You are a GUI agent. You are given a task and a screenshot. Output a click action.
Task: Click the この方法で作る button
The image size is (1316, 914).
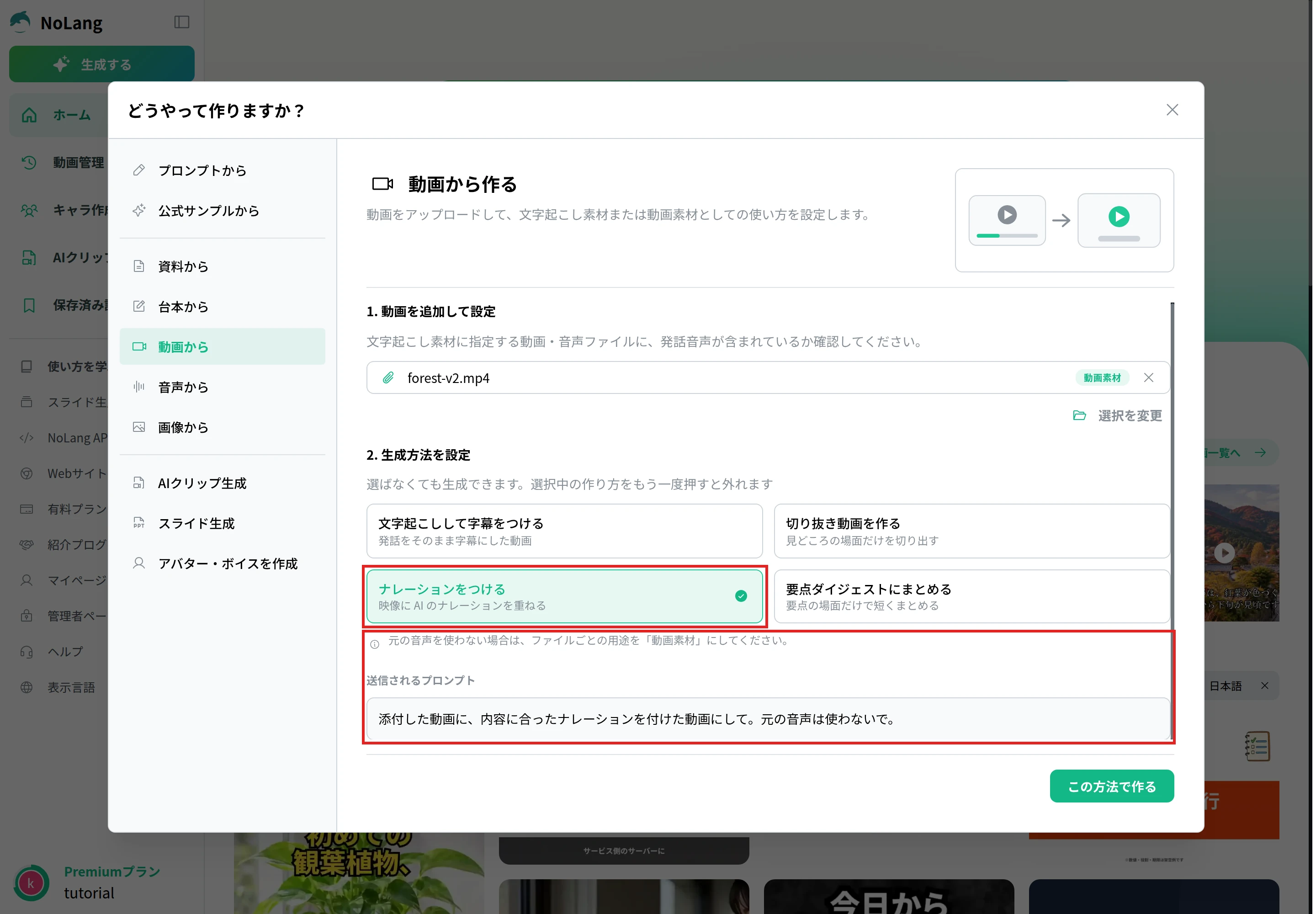point(1111,786)
